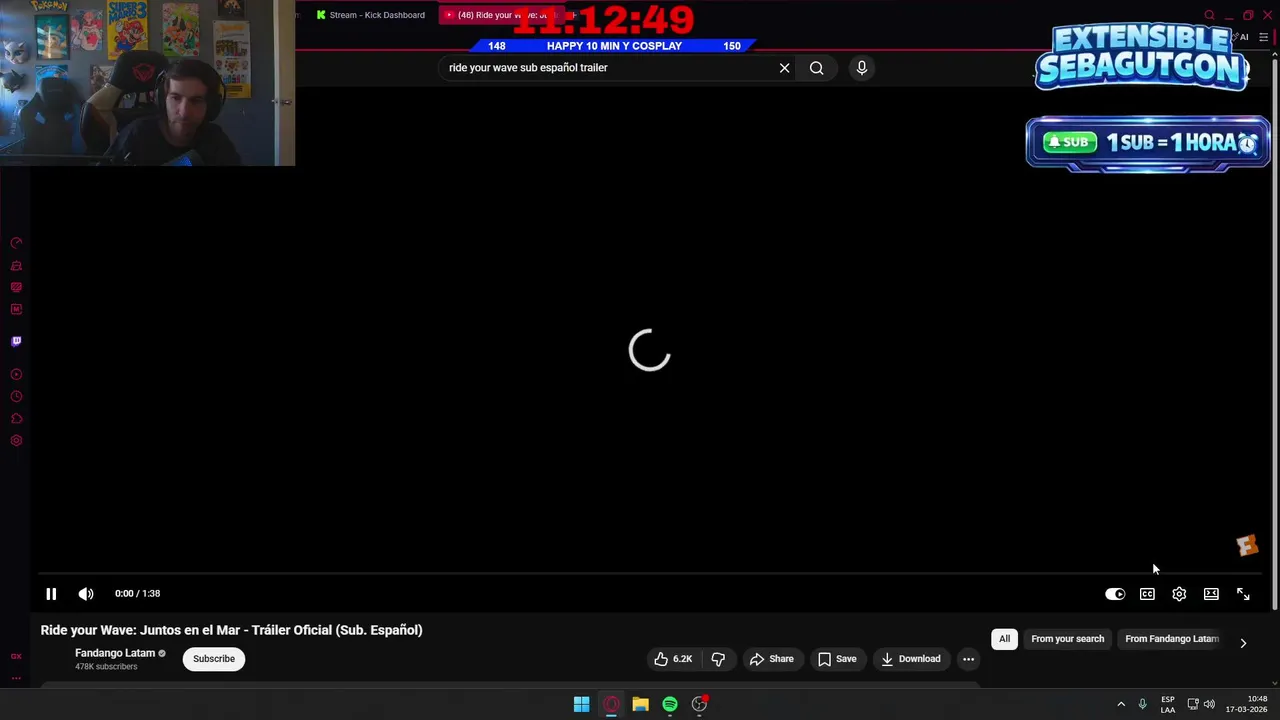This screenshot has height=720, width=1280.
Task: Start voice search with the microphone
Action: point(861,68)
